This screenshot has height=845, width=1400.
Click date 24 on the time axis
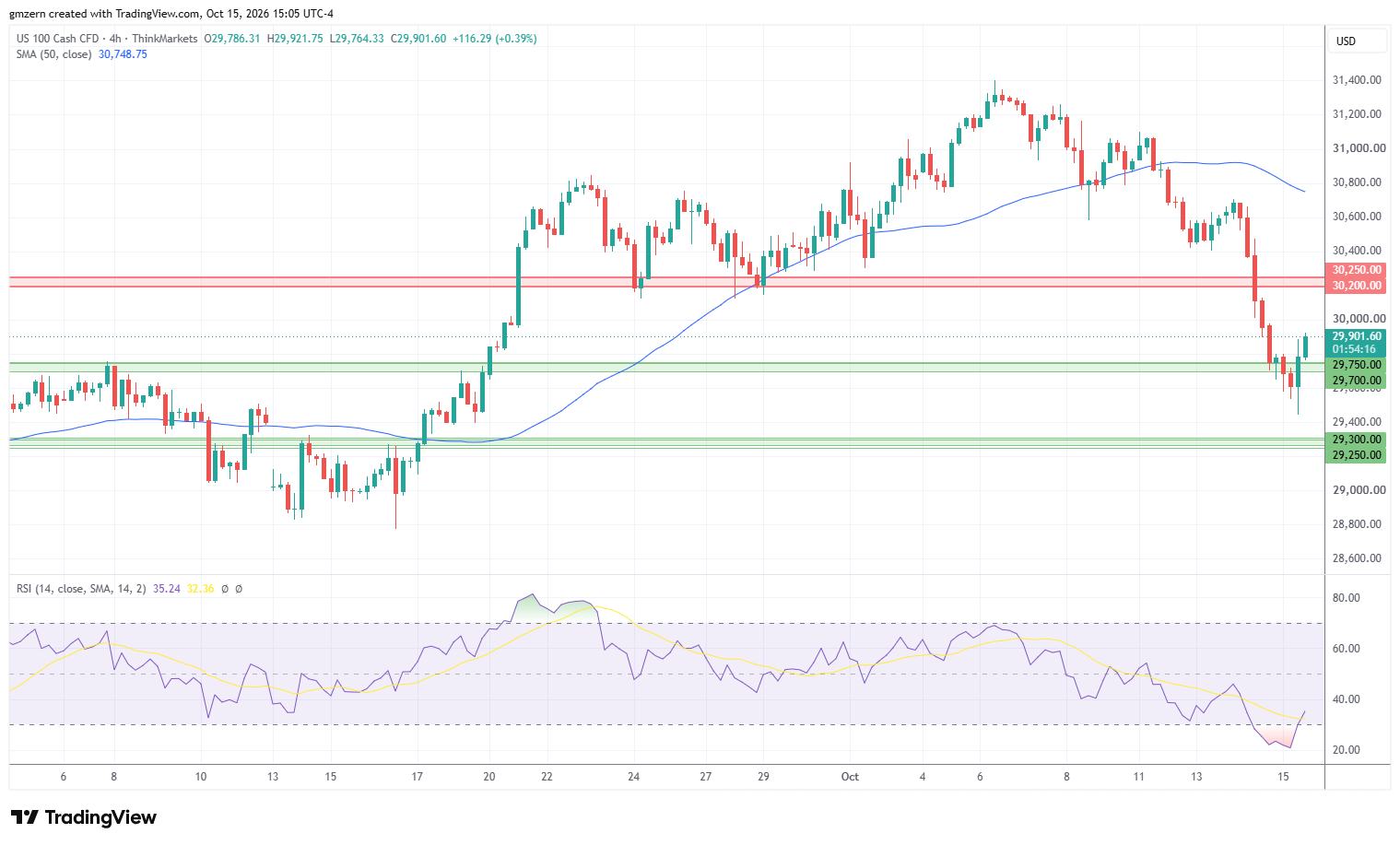click(633, 777)
